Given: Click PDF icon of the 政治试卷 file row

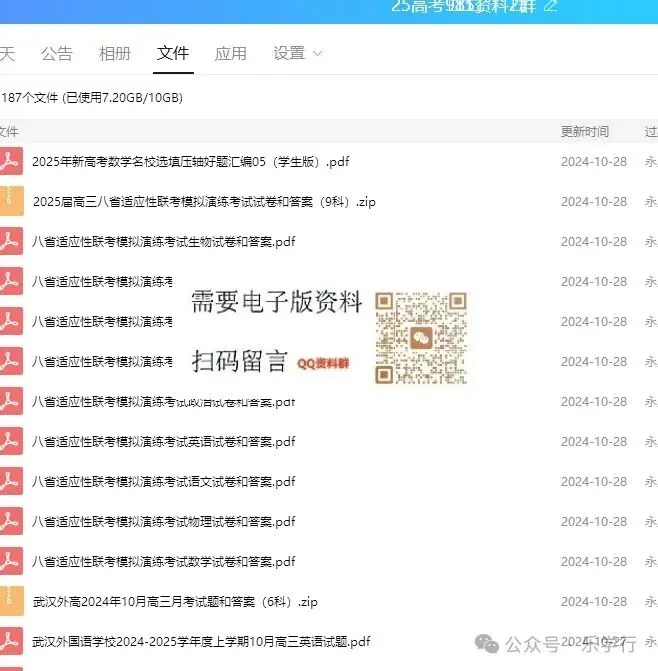Looking at the screenshot, I should [11, 401].
